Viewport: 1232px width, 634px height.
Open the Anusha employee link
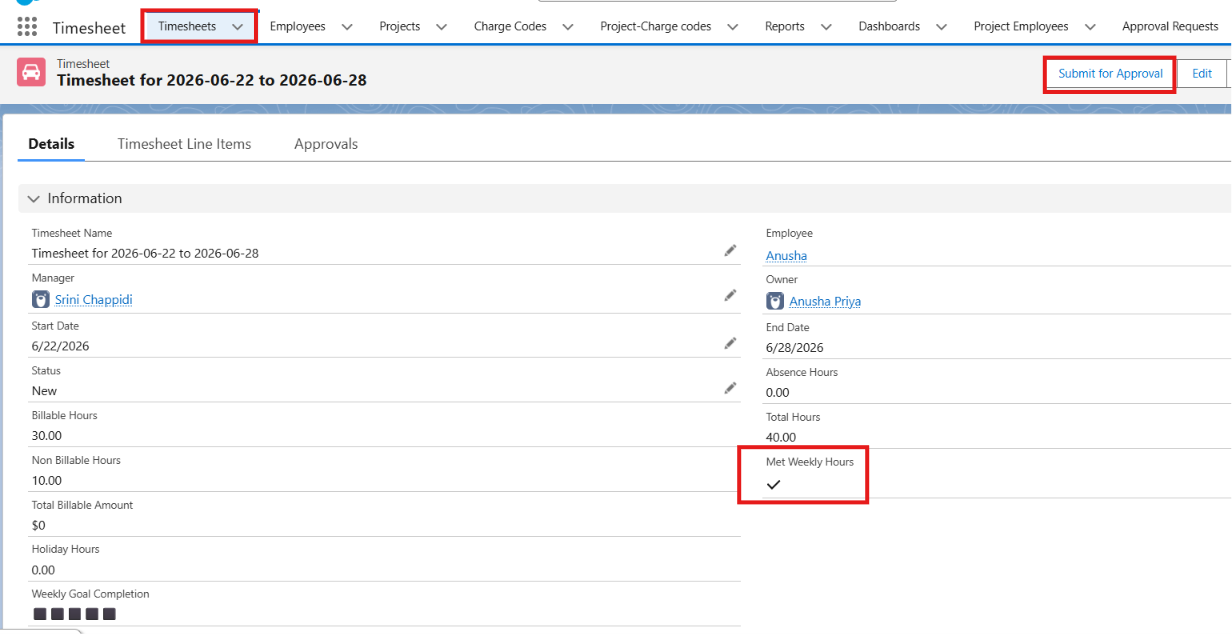point(786,256)
